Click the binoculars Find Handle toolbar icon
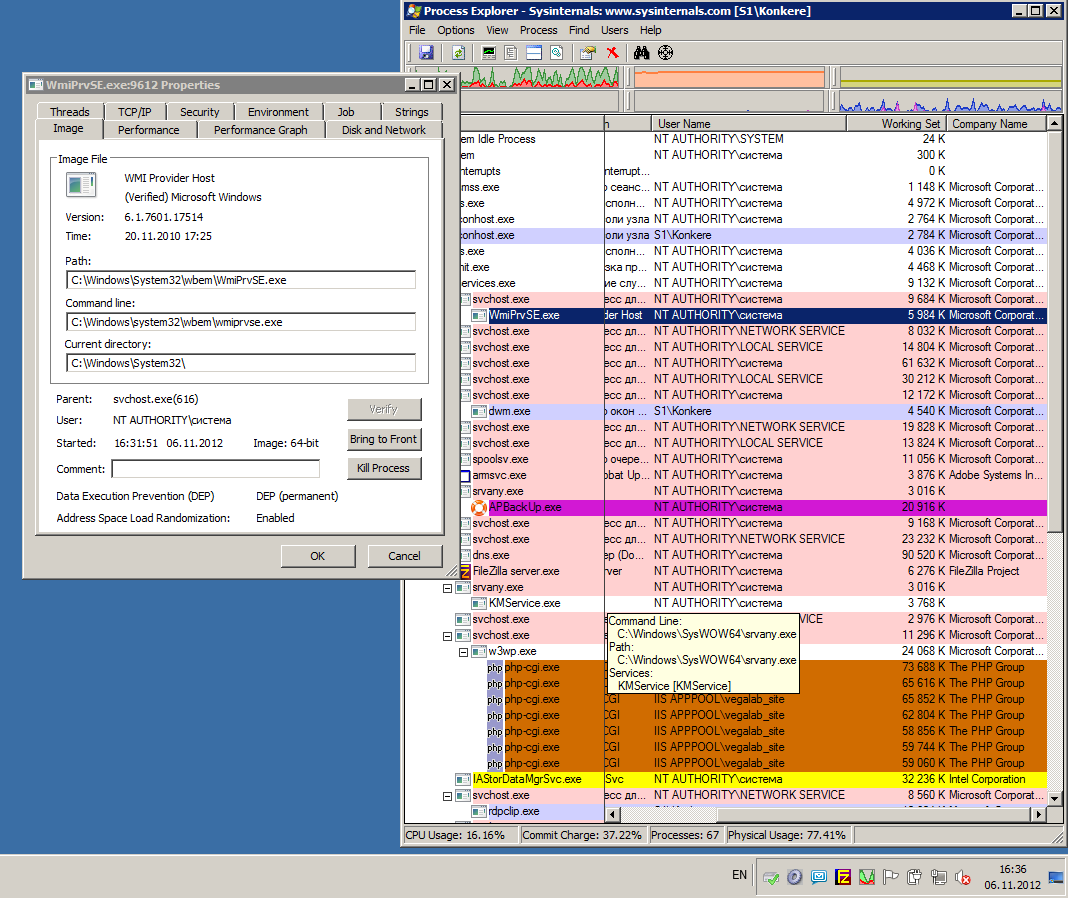1068x898 pixels. (642, 52)
